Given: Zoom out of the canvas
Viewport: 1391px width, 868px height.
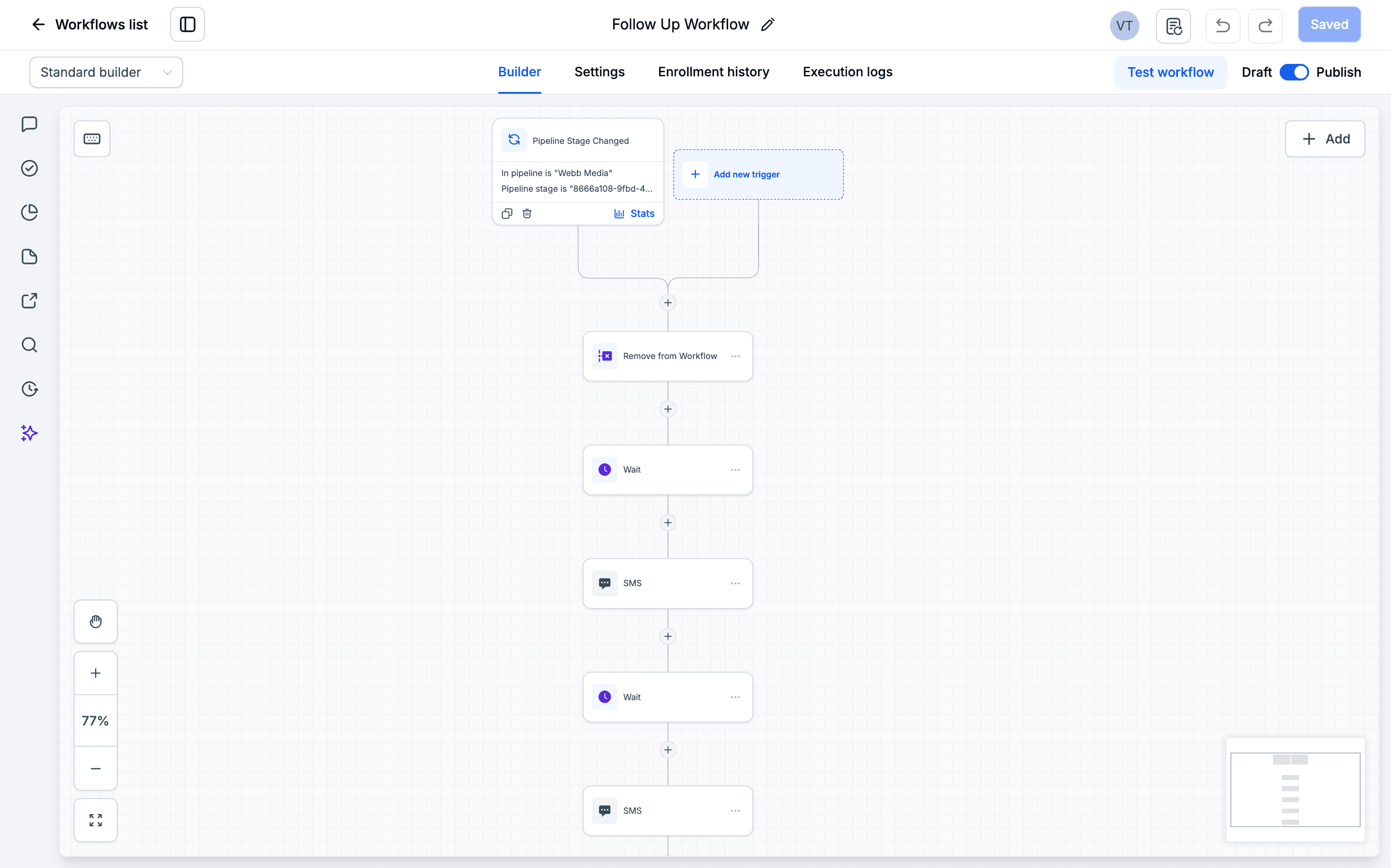Looking at the screenshot, I should click(95, 768).
